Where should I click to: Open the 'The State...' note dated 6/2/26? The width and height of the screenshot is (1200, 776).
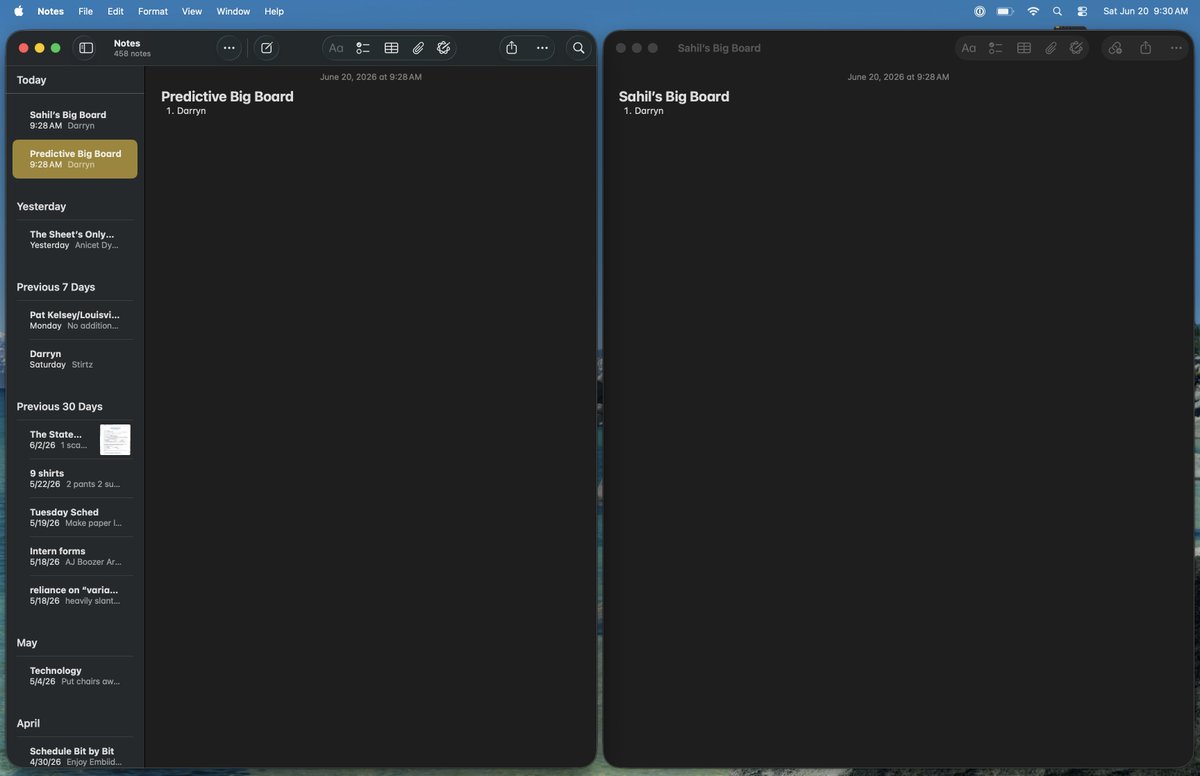(75, 440)
